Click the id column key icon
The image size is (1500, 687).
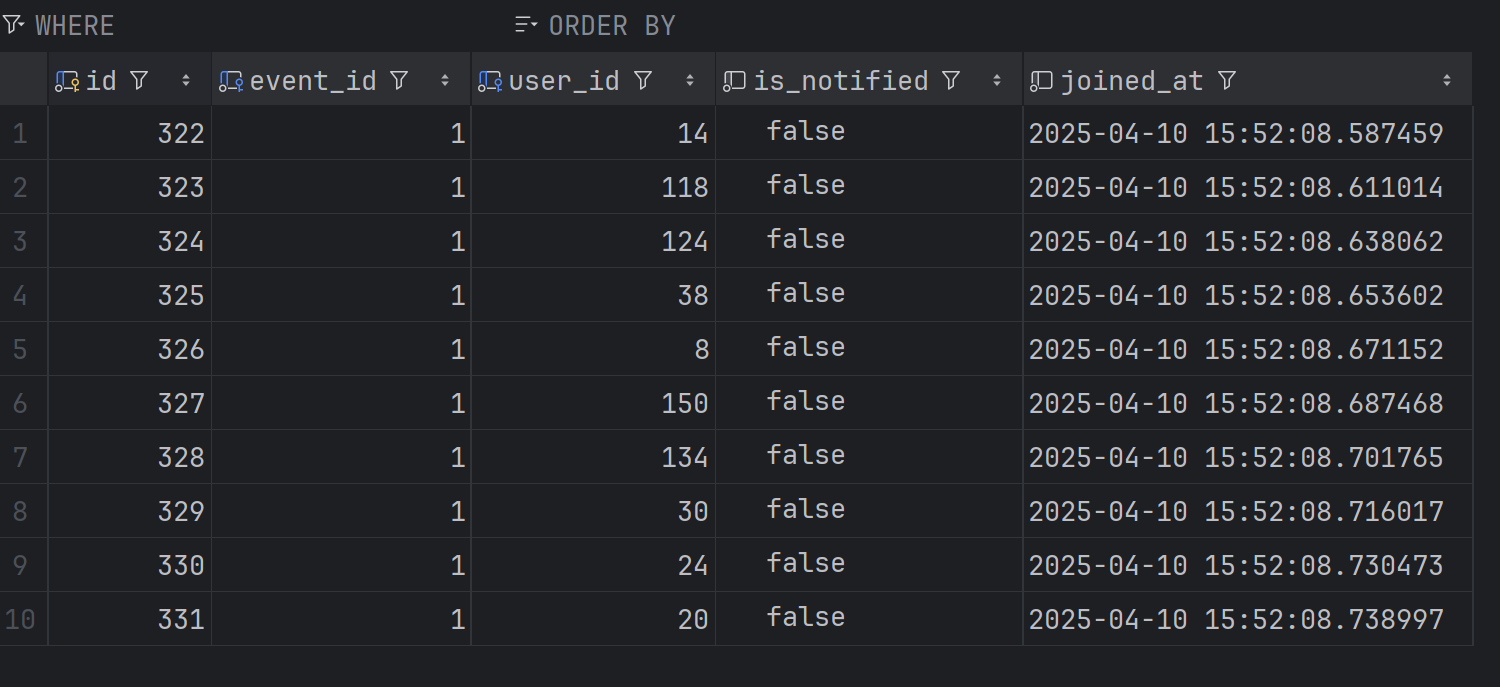(x=67, y=81)
